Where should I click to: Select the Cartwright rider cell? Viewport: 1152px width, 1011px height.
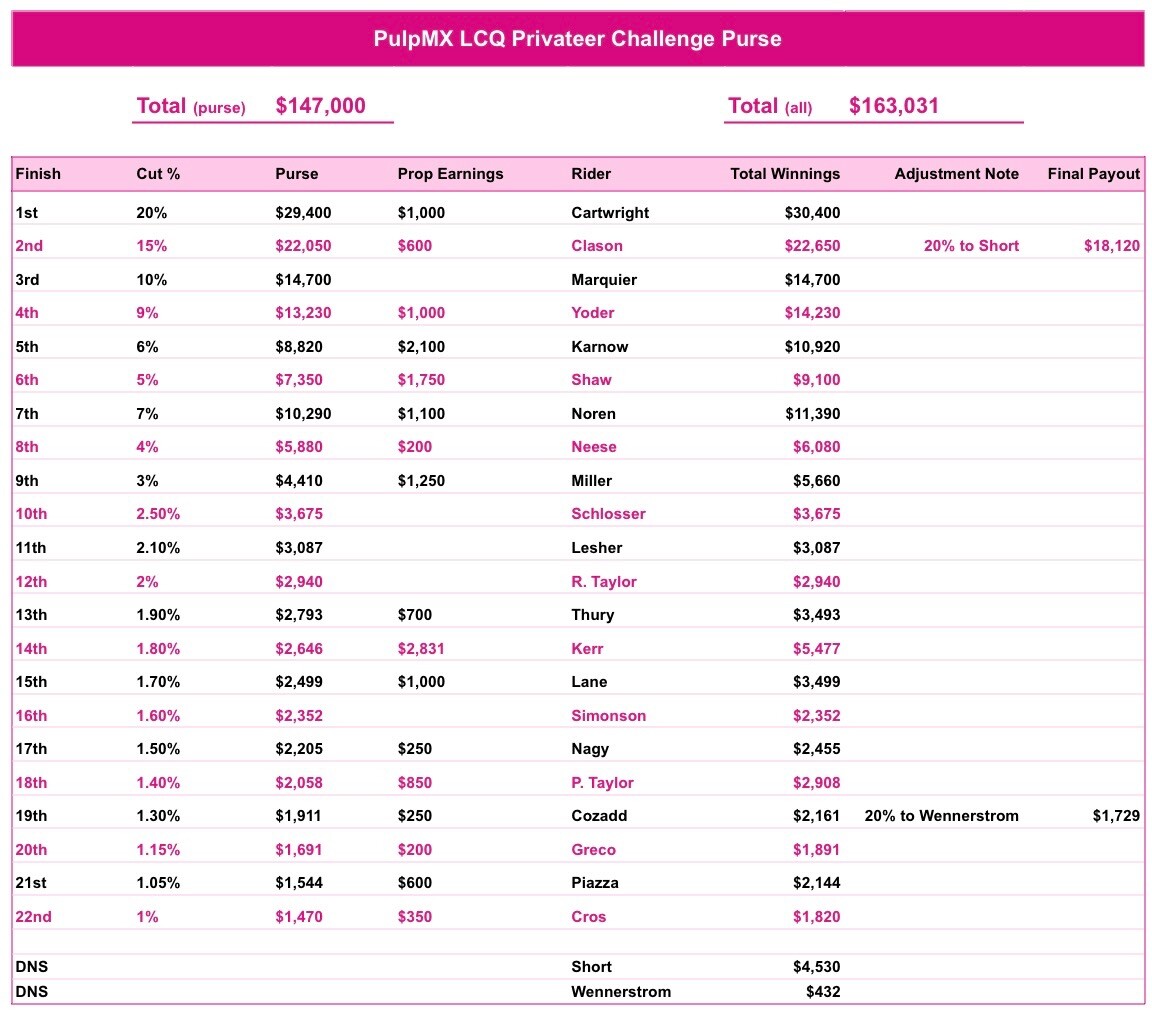[610, 213]
